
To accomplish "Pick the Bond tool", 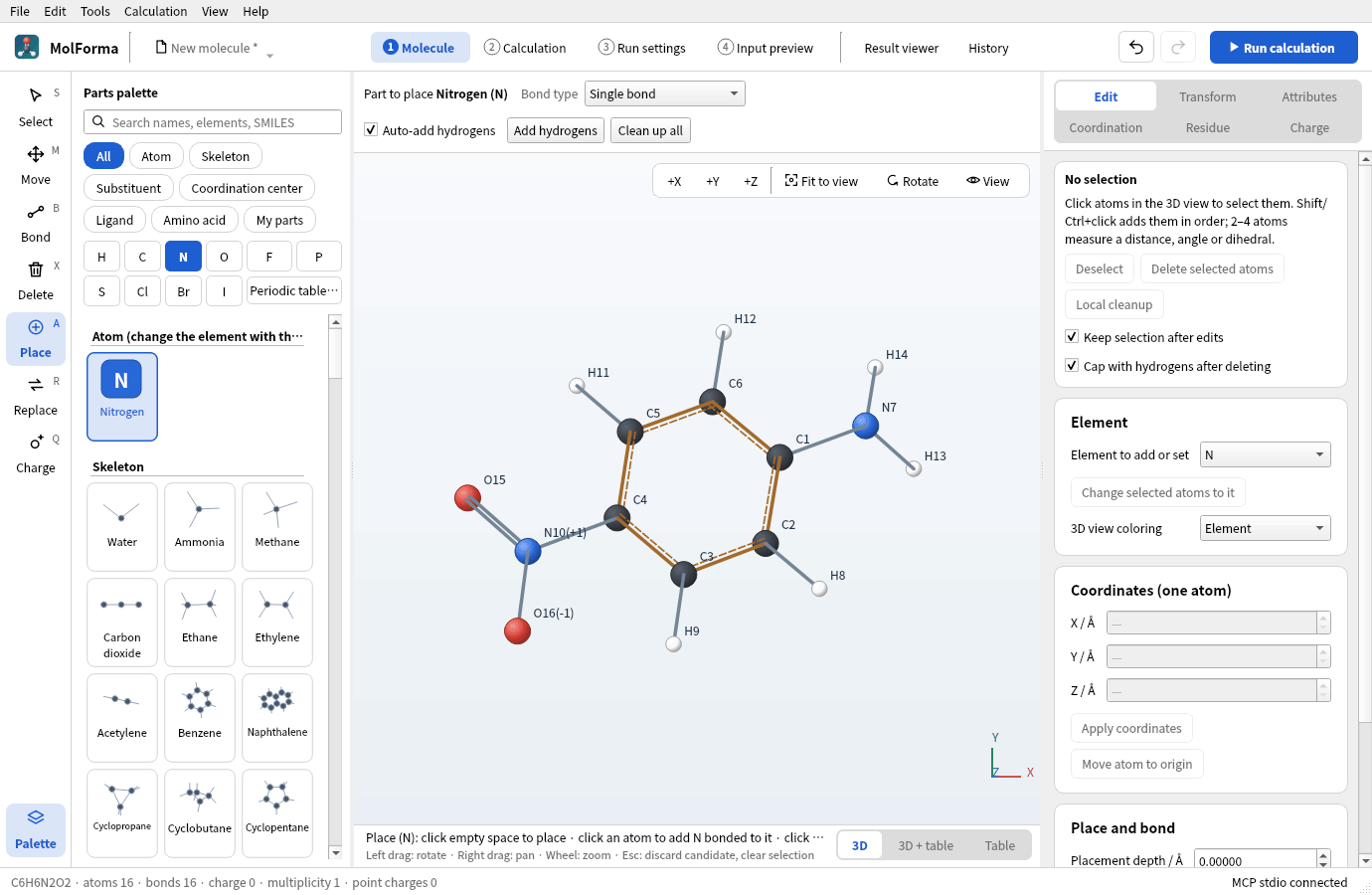I will (x=36, y=223).
